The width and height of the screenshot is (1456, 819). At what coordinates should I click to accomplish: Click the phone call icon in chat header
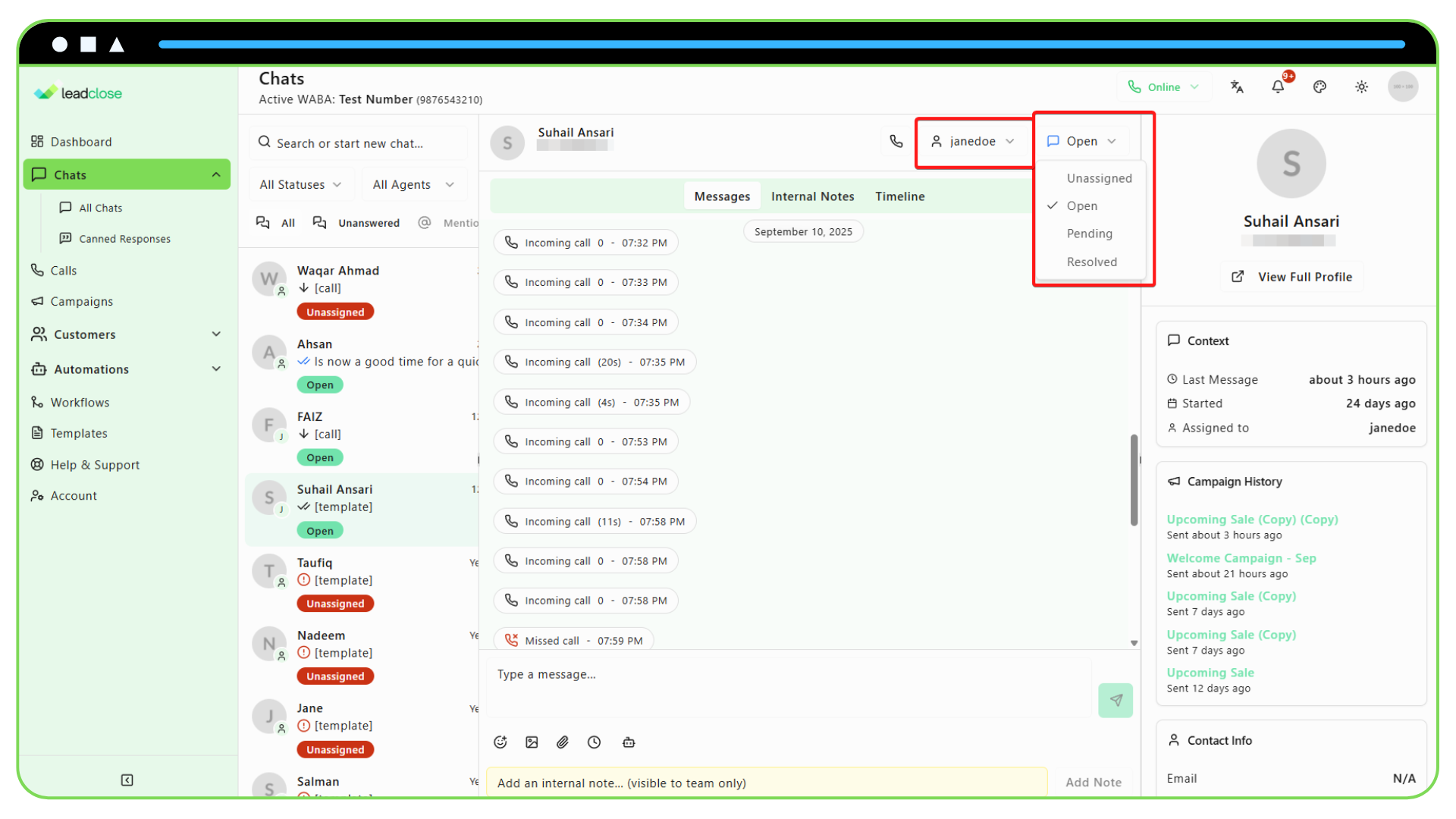896,141
